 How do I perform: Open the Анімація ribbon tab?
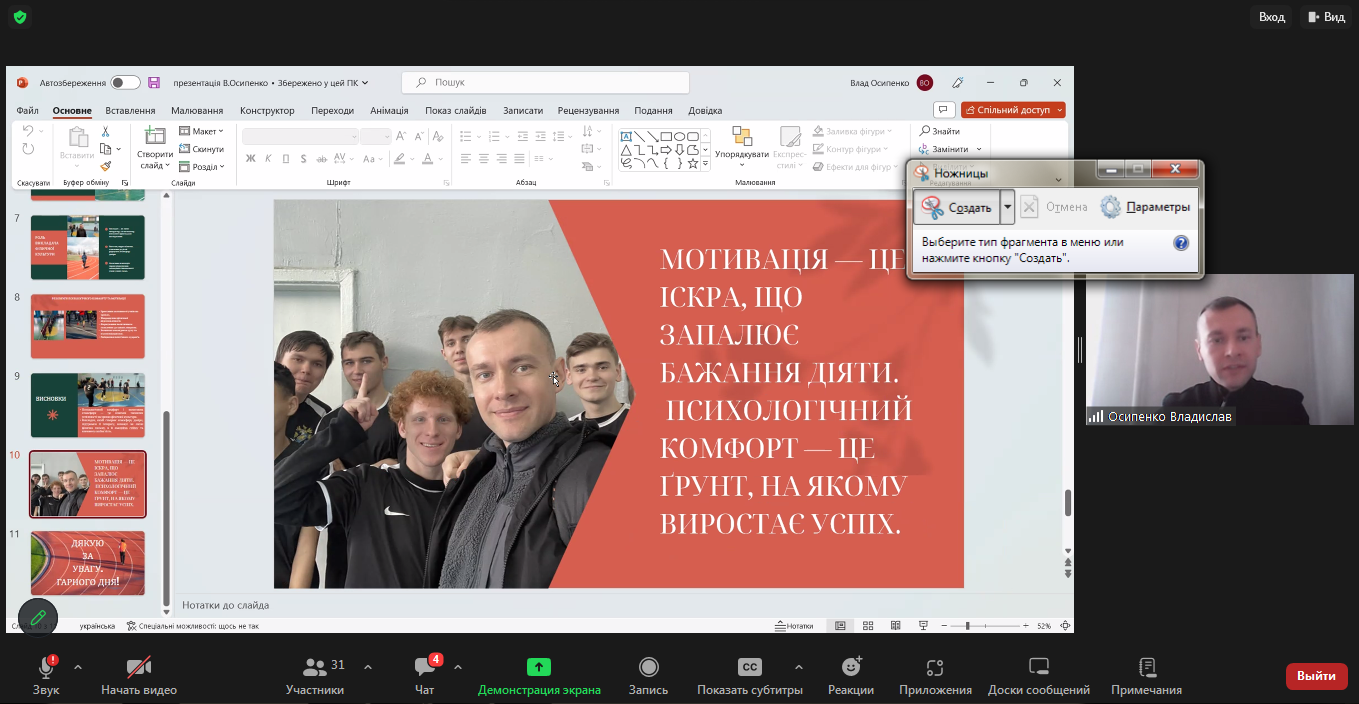tap(389, 111)
